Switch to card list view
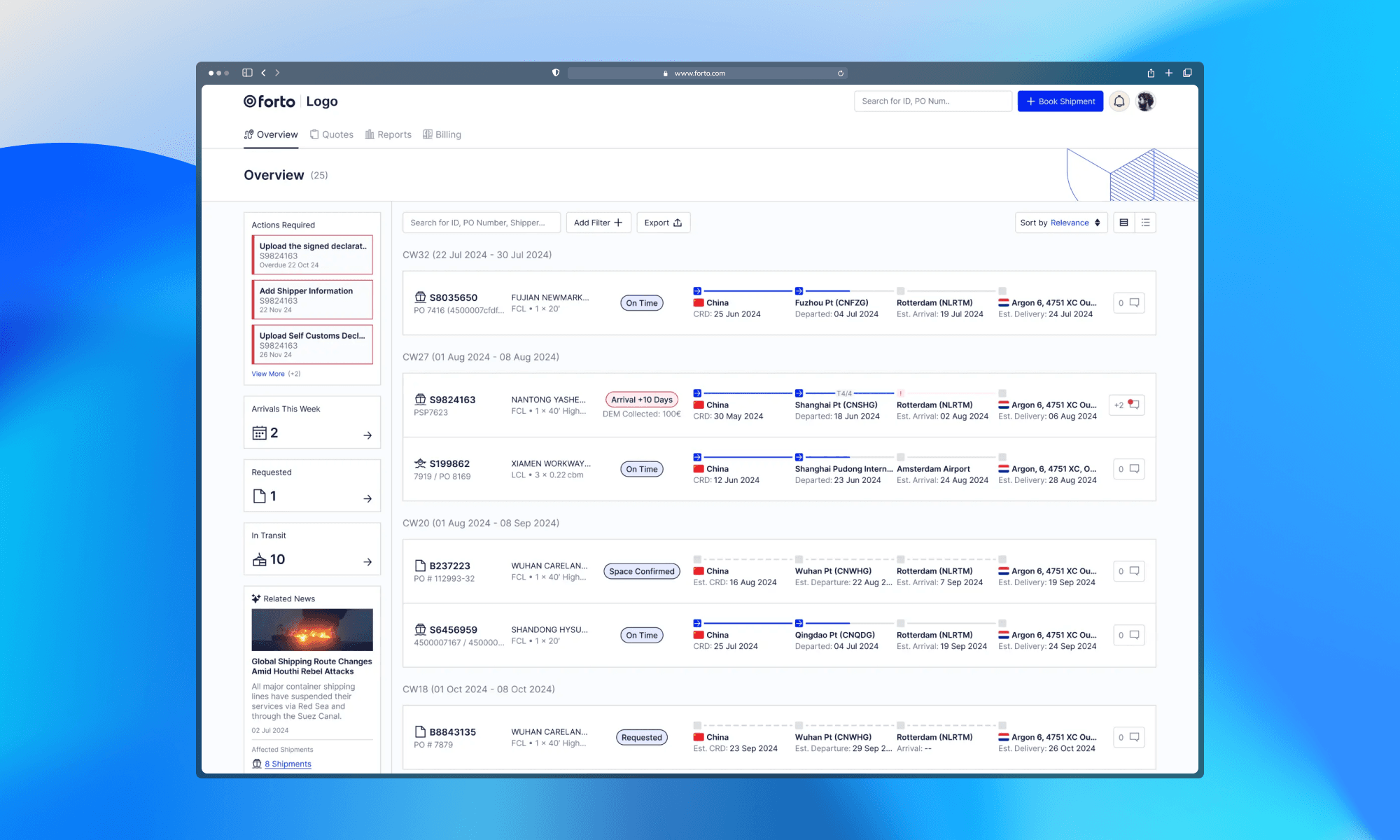 (x=1123, y=223)
